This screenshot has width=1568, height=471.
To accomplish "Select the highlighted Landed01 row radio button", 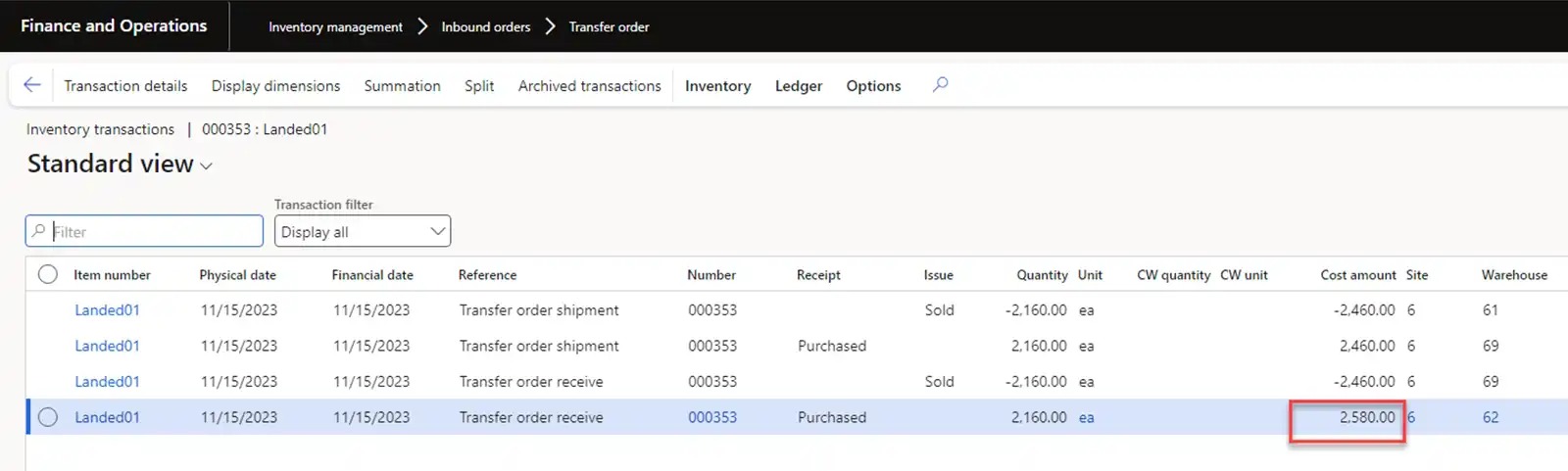I will click(x=48, y=417).
